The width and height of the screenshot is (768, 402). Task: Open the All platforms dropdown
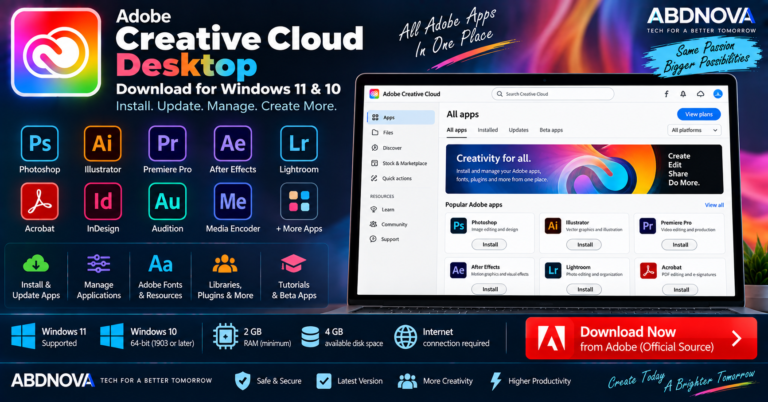point(694,130)
